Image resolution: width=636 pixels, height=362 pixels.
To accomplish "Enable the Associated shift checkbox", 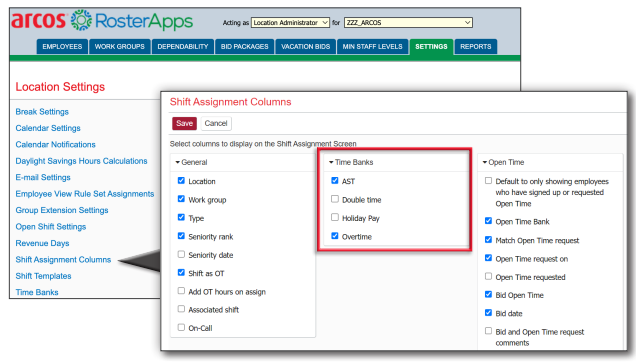I will click(x=181, y=309).
